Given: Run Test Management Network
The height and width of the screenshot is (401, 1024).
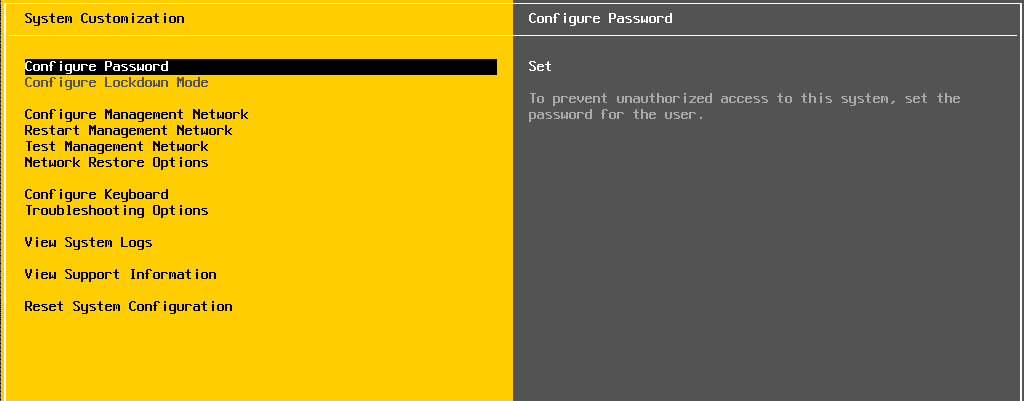Looking at the screenshot, I should click(116, 146).
